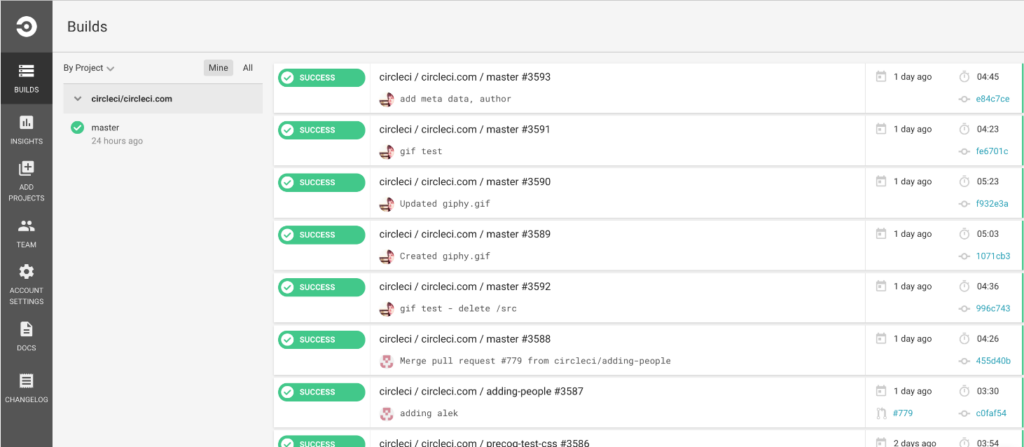
Task: Click commit icon beside e84c7ce
Action: tap(965, 99)
